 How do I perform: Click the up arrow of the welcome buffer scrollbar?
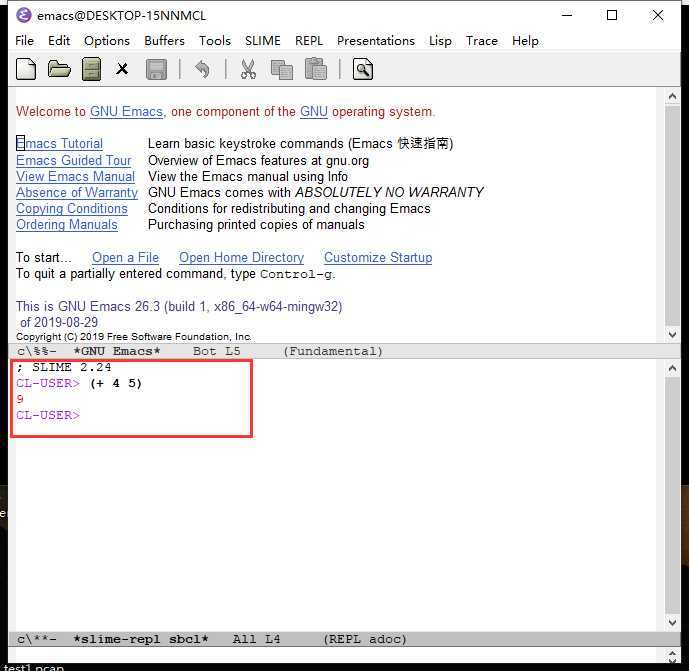[672, 96]
